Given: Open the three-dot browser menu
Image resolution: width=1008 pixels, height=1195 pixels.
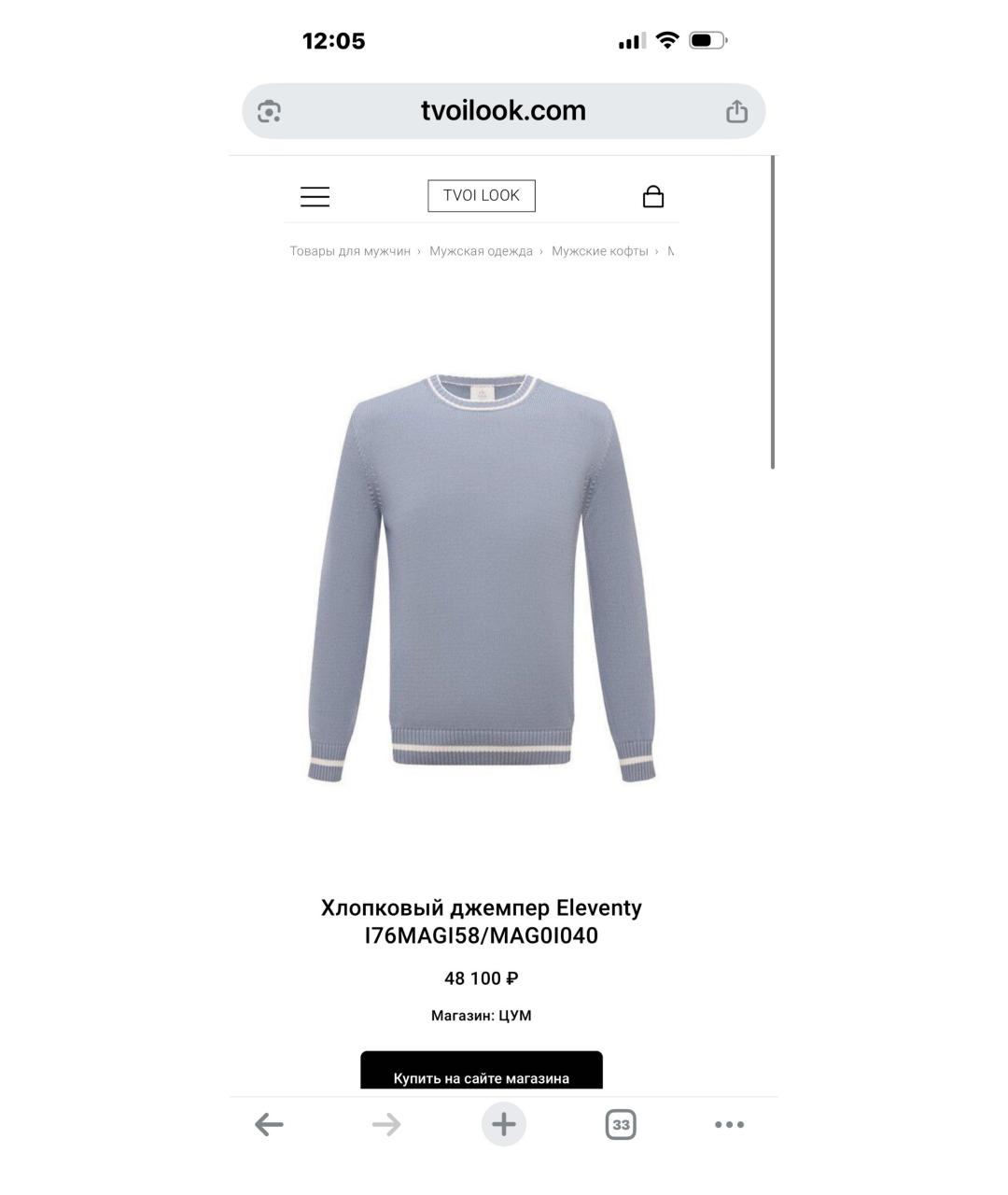Looking at the screenshot, I should (x=729, y=1124).
